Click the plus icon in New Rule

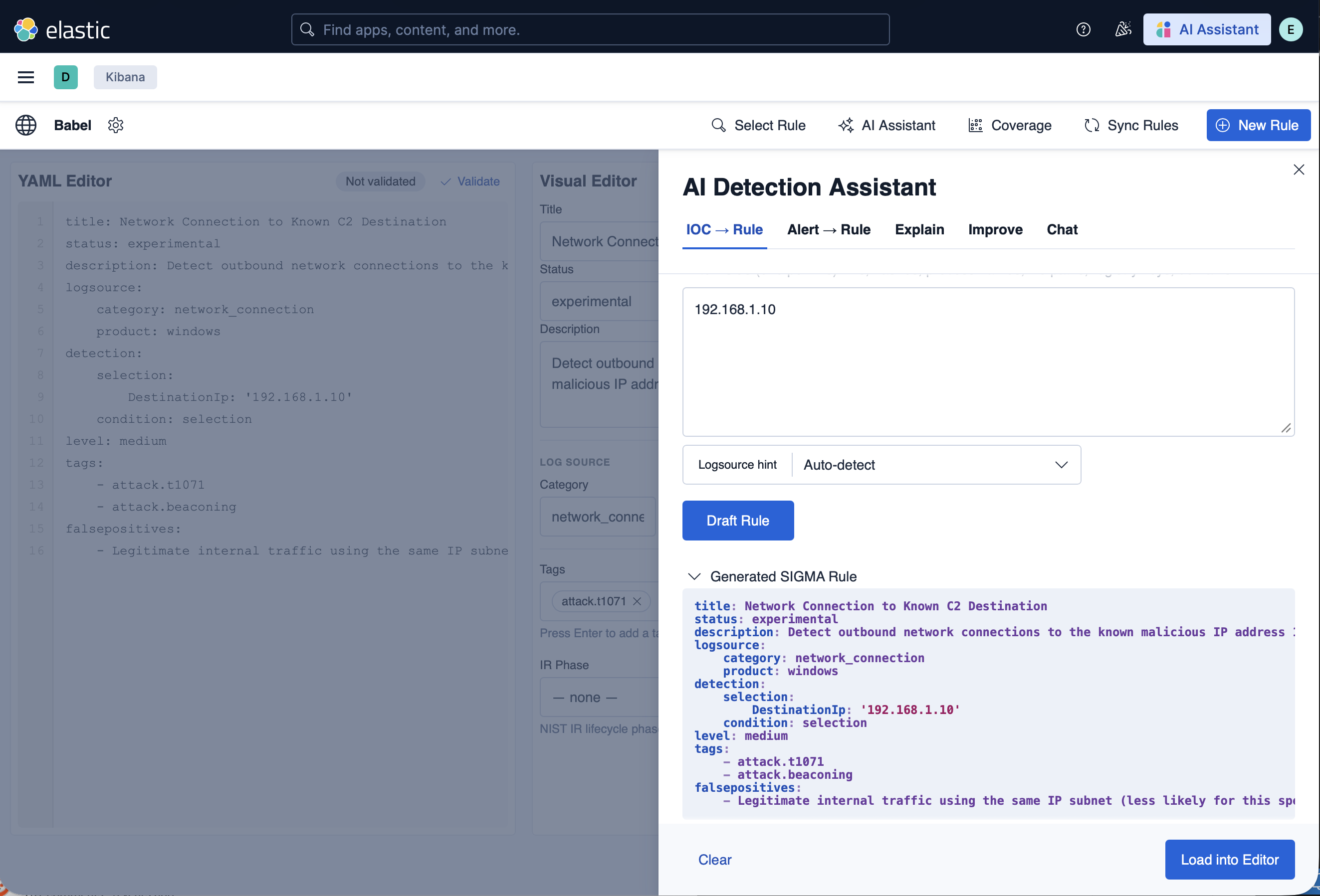[1222, 125]
